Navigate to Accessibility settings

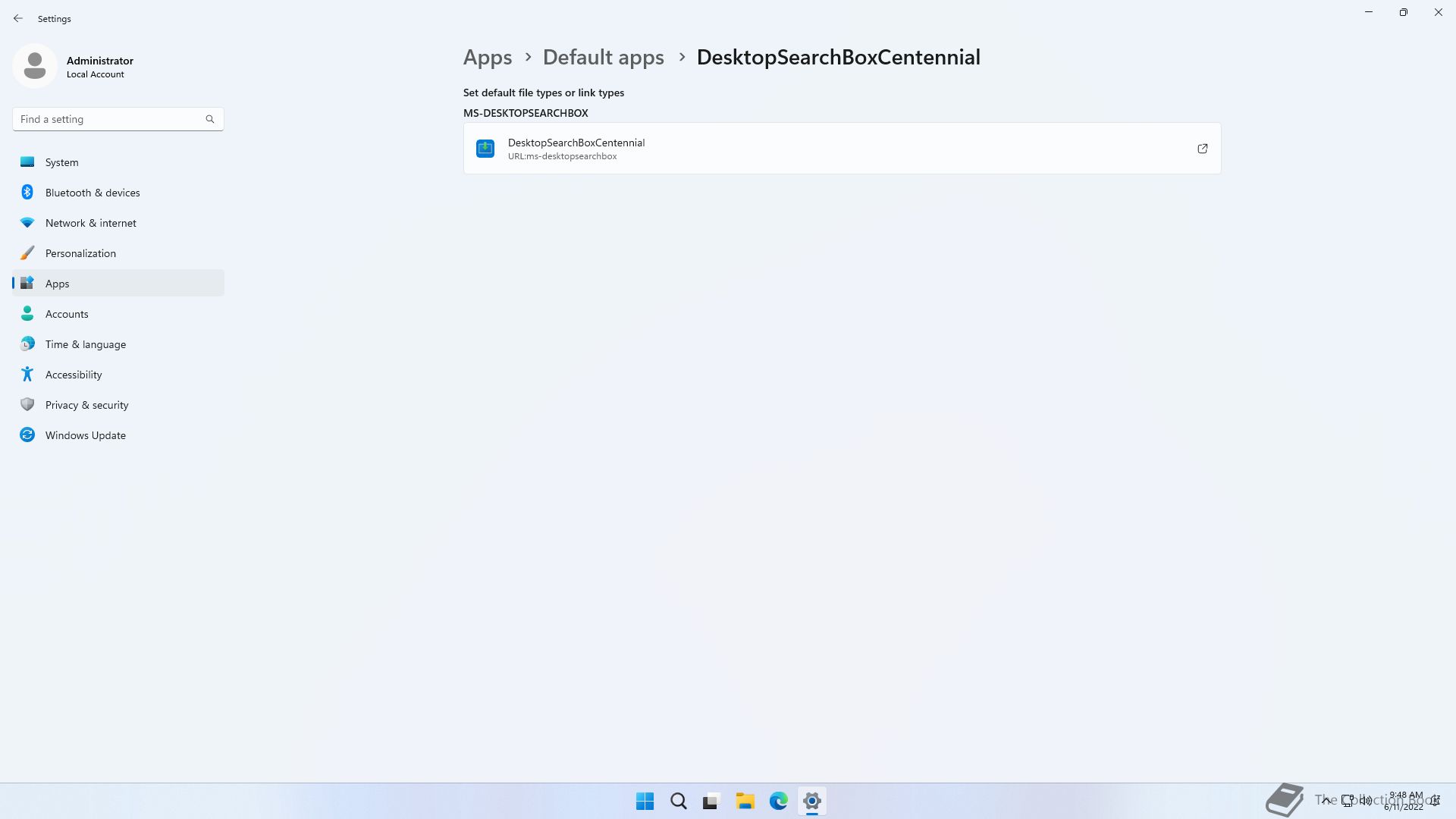[x=74, y=375]
